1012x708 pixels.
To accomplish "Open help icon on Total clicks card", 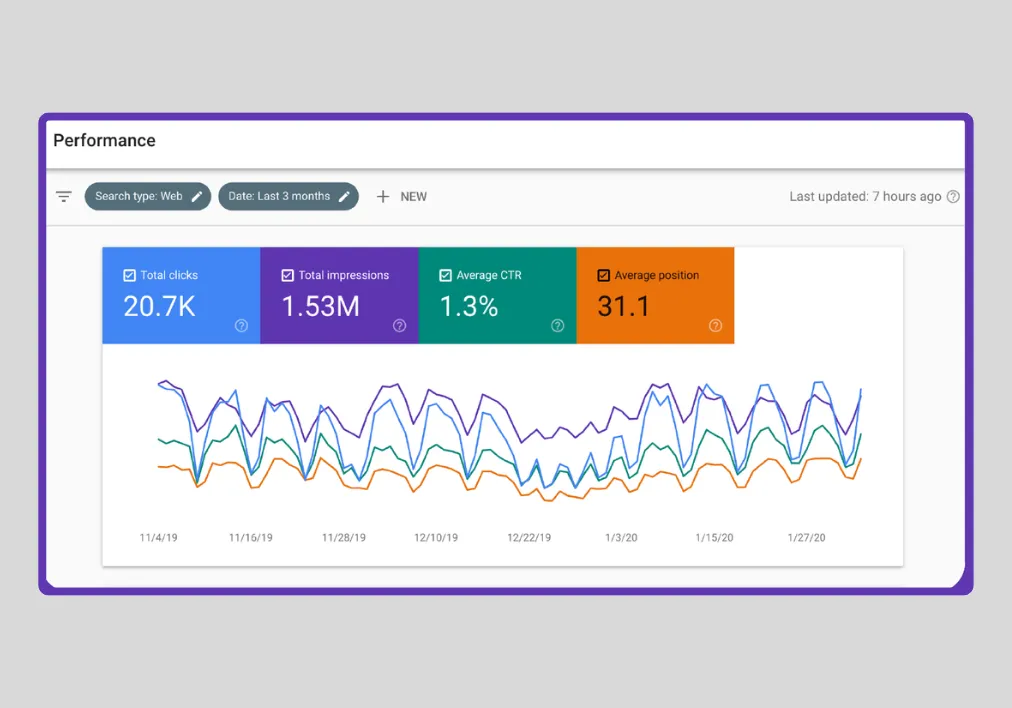I will tap(241, 325).
